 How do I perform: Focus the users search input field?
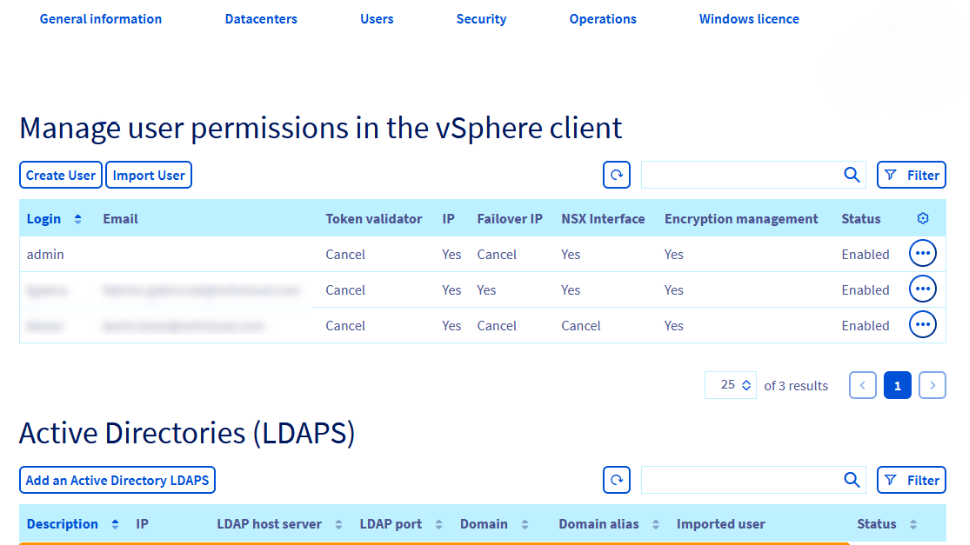click(x=740, y=175)
